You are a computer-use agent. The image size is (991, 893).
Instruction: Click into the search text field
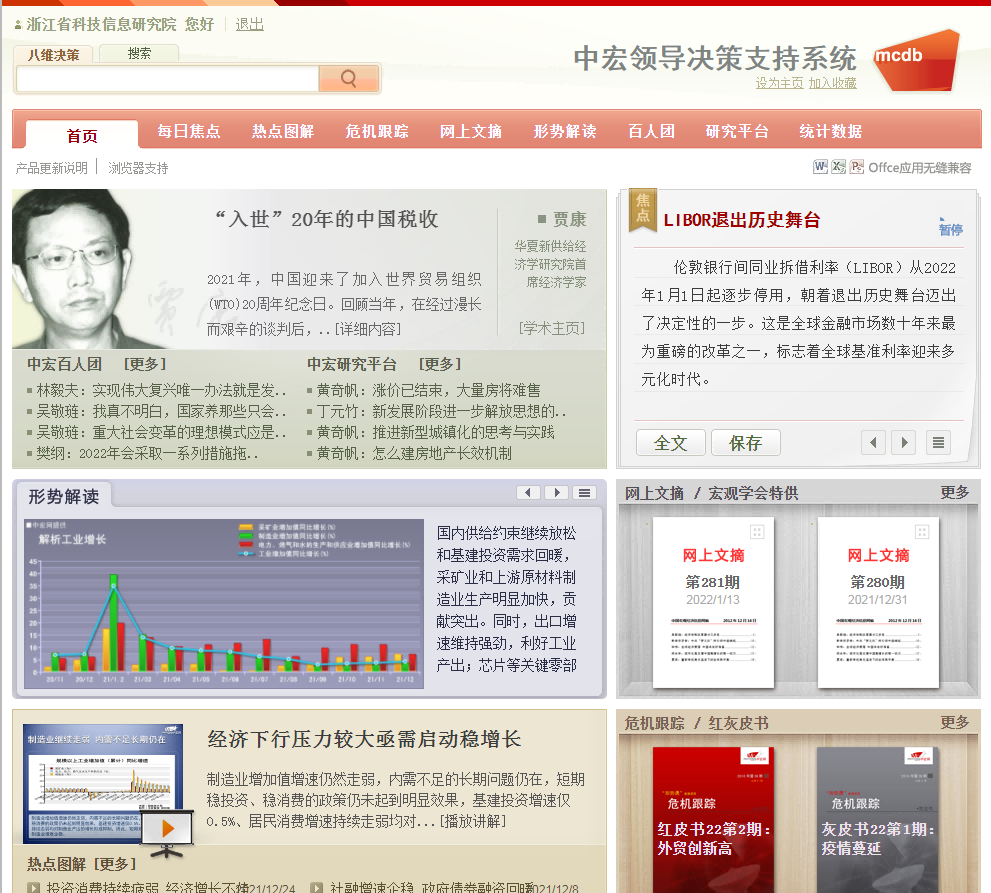pos(167,79)
